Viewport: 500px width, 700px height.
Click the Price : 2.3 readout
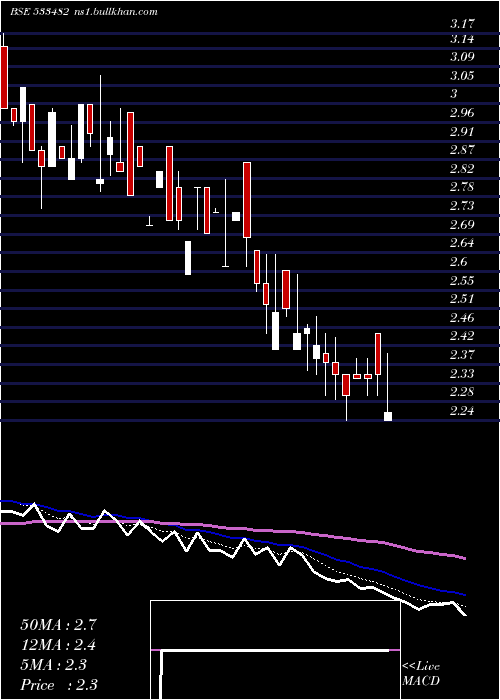pos(59,685)
